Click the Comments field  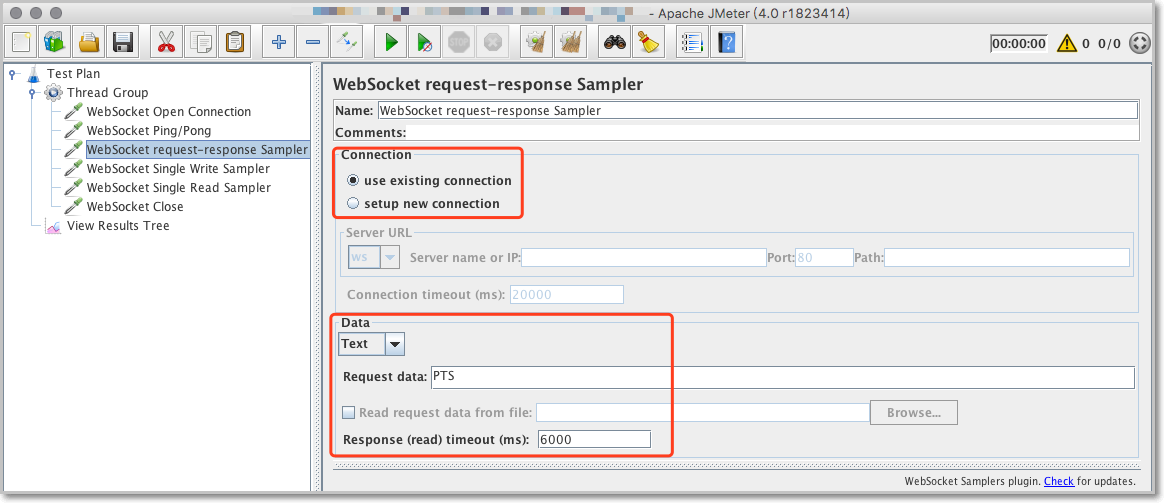(772, 133)
